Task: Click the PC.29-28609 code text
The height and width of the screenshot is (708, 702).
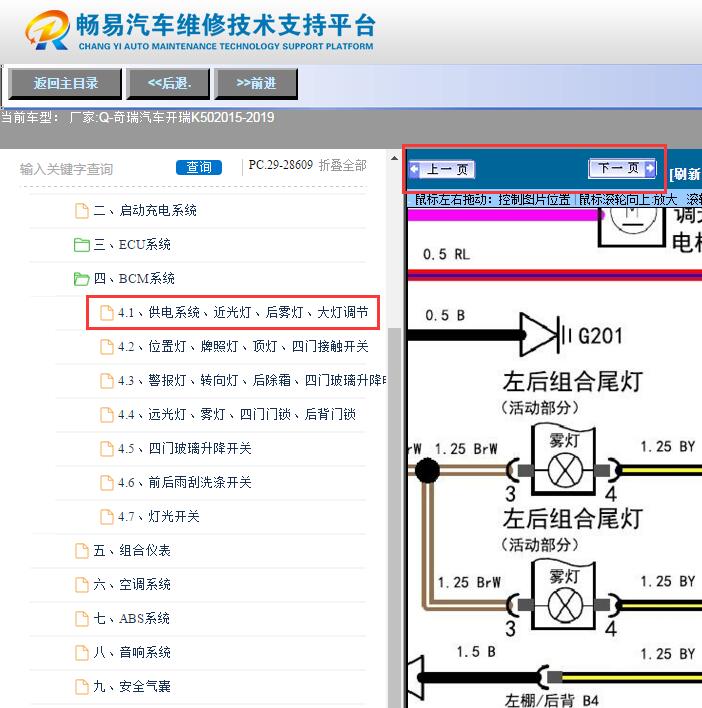Action: click(280, 165)
